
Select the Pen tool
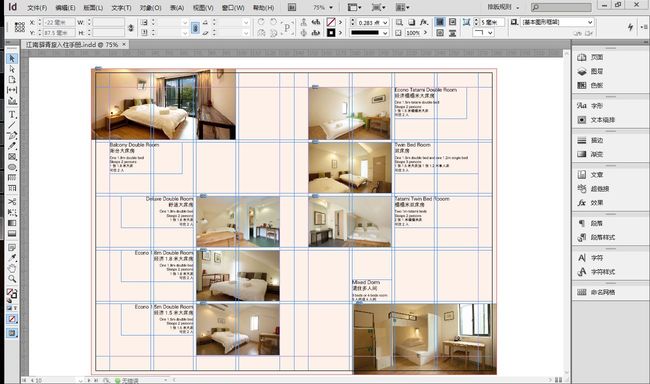(x=12, y=135)
